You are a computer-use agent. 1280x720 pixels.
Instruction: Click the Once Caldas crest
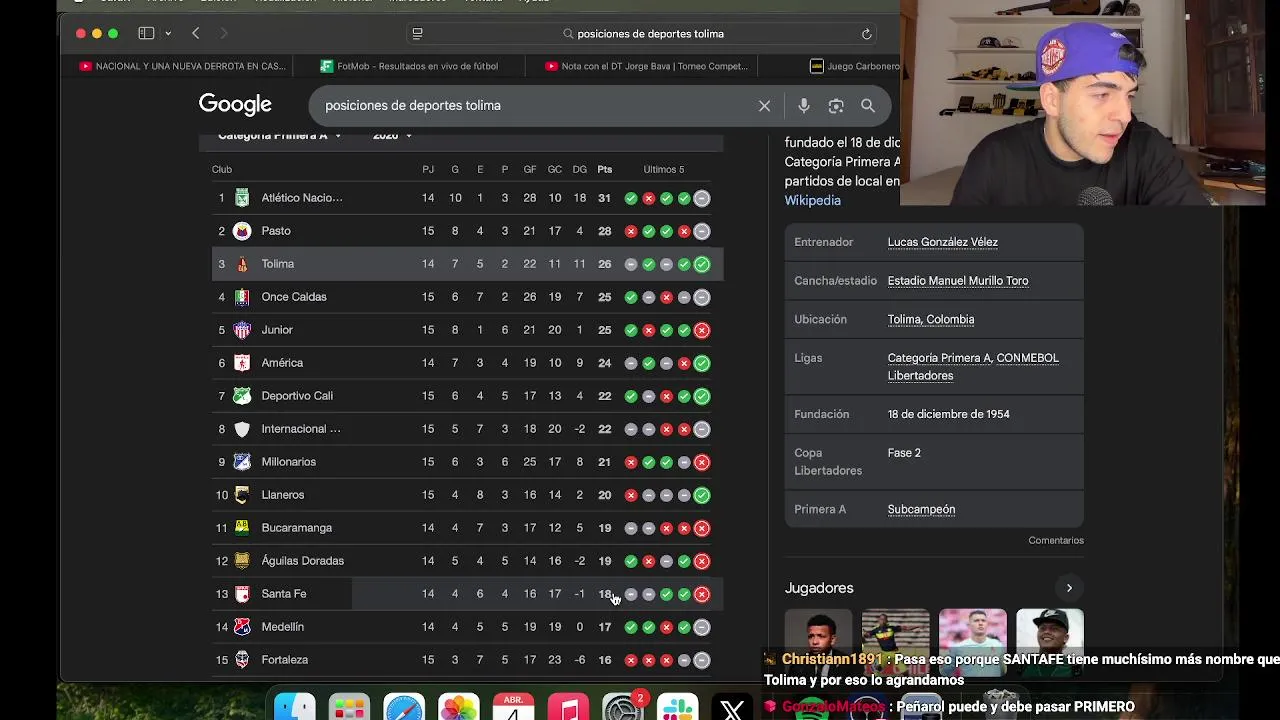tap(242, 297)
